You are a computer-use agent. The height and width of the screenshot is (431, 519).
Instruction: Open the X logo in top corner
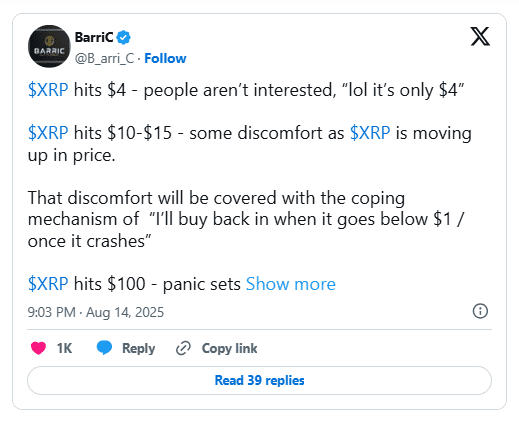point(480,36)
